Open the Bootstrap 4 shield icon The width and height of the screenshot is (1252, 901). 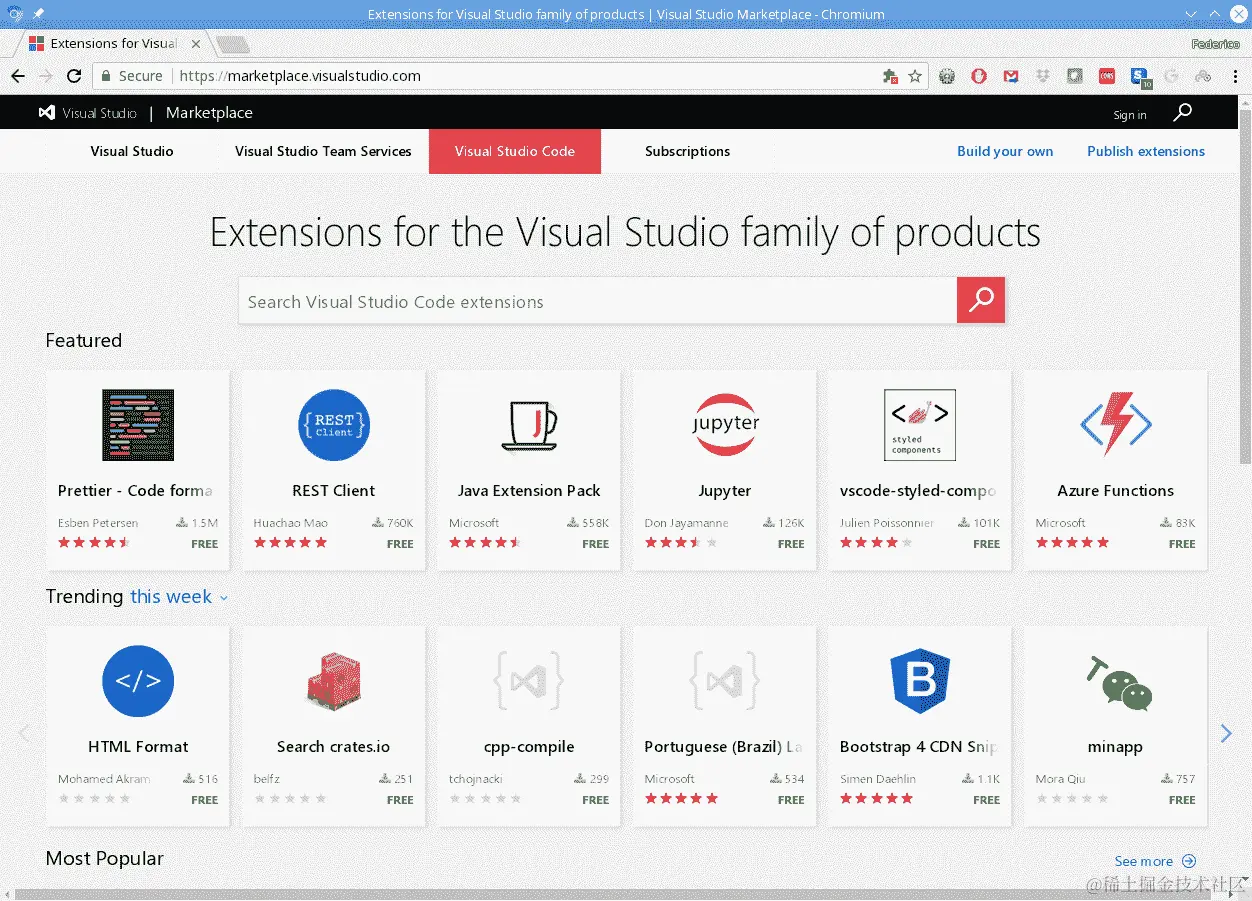[920, 681]
